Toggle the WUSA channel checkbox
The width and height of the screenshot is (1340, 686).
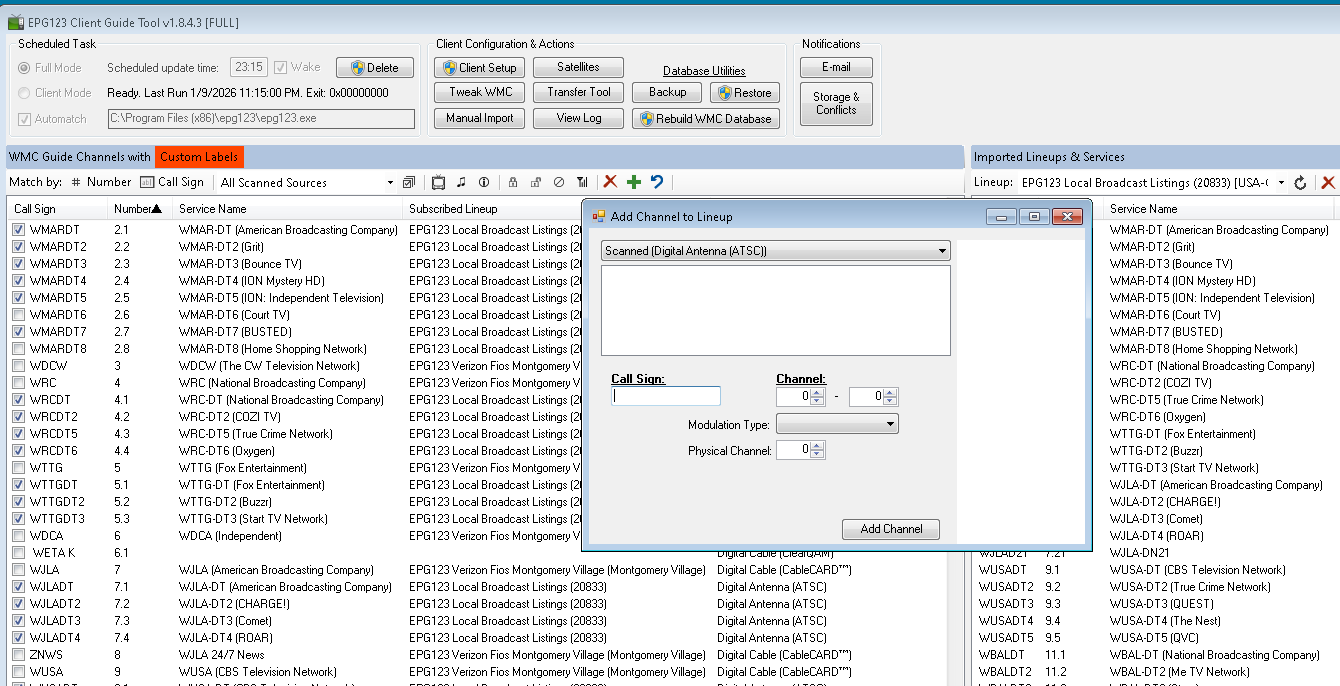pyautogui.click(x=19, y=672)
